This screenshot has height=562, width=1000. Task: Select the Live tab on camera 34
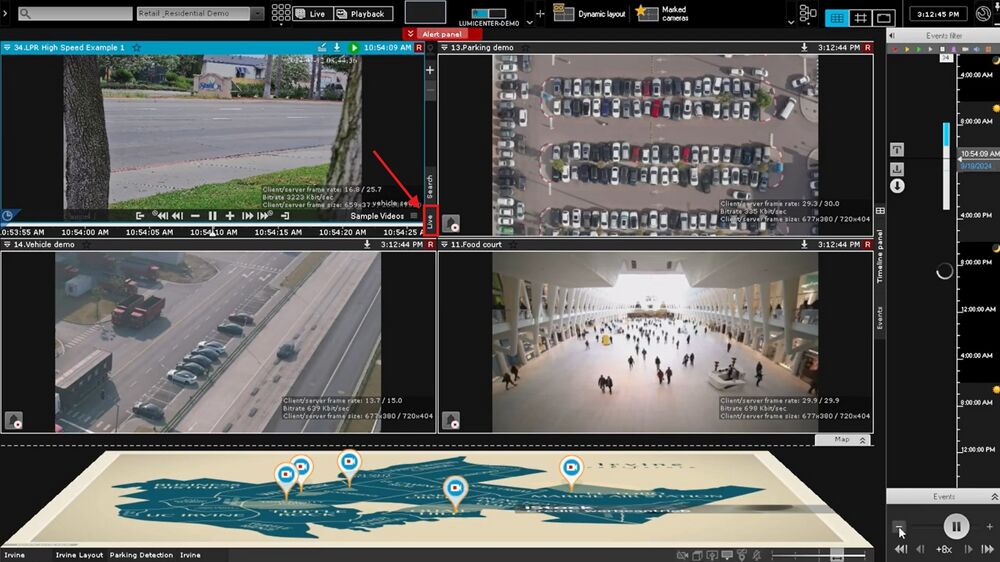(431, 221)
